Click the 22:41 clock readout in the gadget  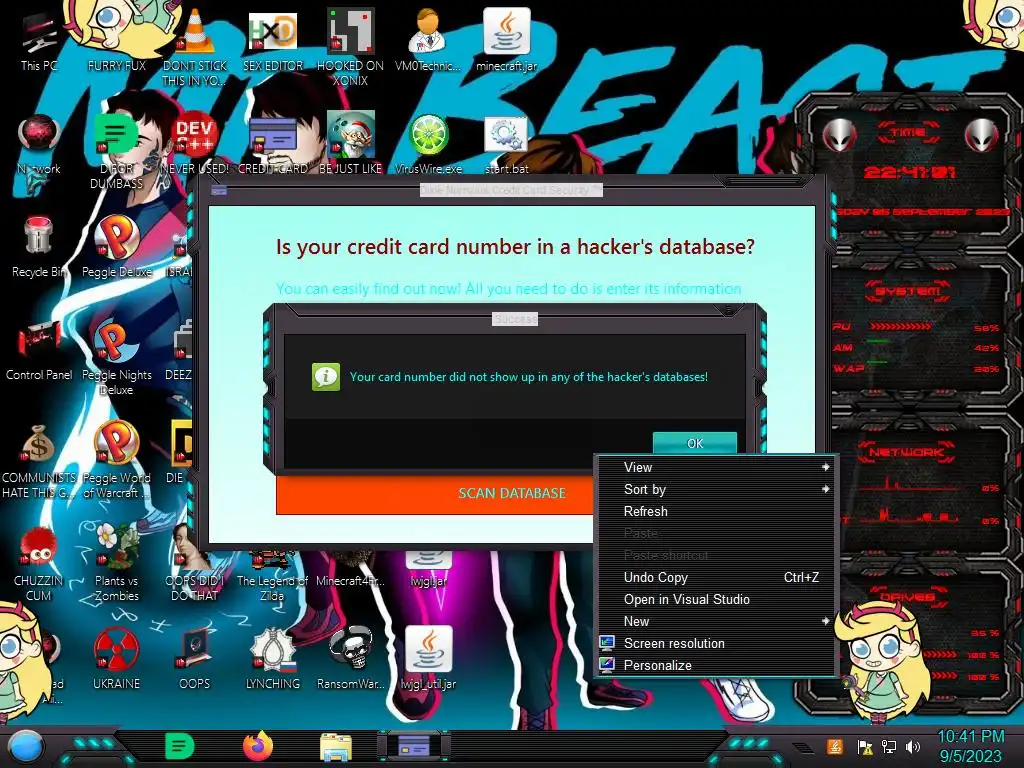tap(910, 172)
